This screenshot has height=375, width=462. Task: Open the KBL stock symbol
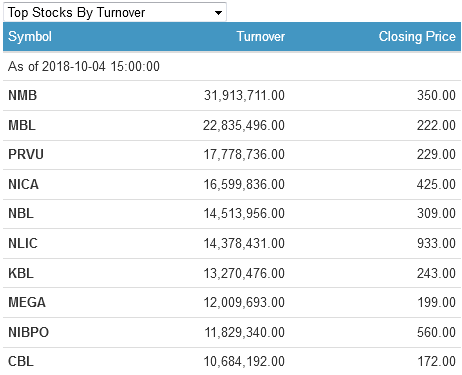21,273
